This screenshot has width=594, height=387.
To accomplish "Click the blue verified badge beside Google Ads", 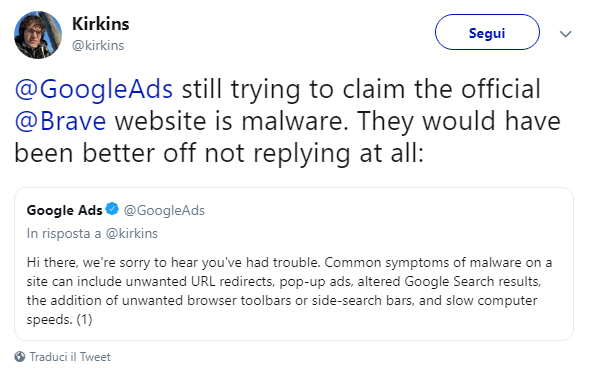I will [112, 209].
